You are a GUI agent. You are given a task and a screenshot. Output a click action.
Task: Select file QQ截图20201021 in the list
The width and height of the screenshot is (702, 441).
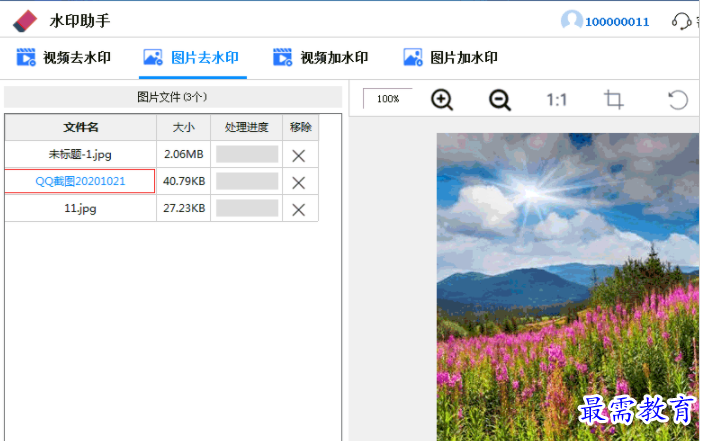[80, 181]
